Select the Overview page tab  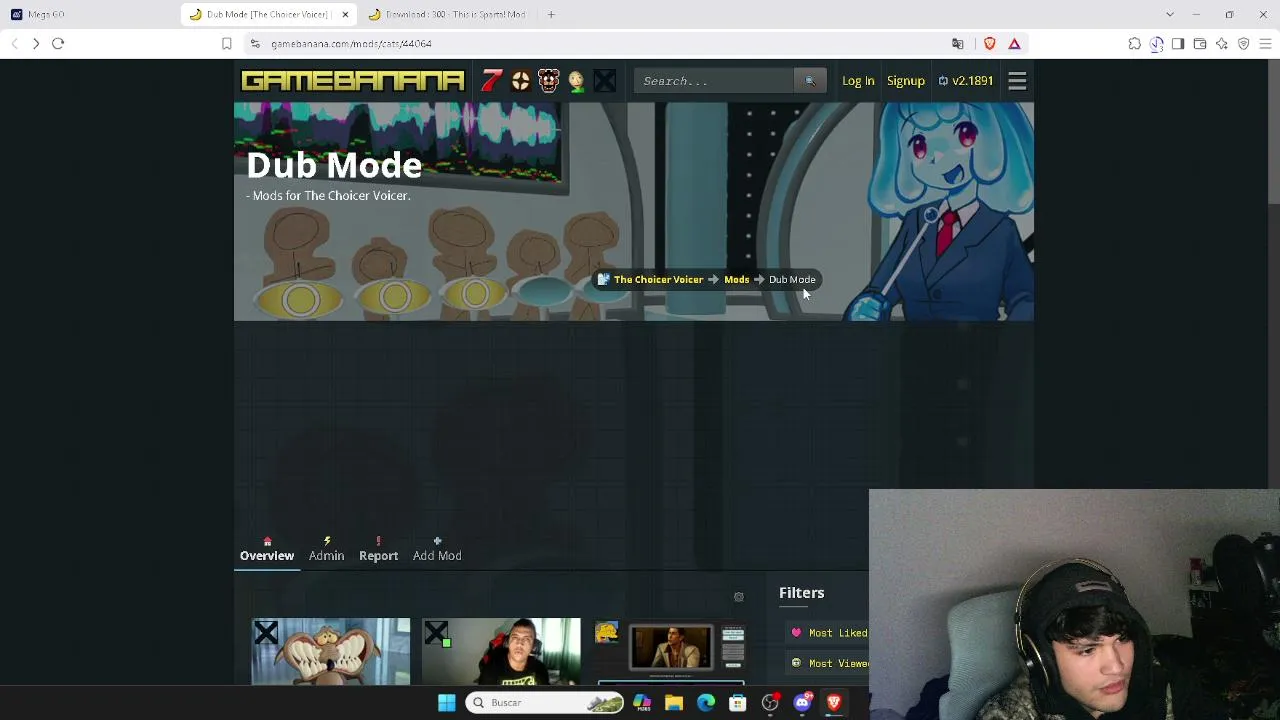tap(267, 549)
